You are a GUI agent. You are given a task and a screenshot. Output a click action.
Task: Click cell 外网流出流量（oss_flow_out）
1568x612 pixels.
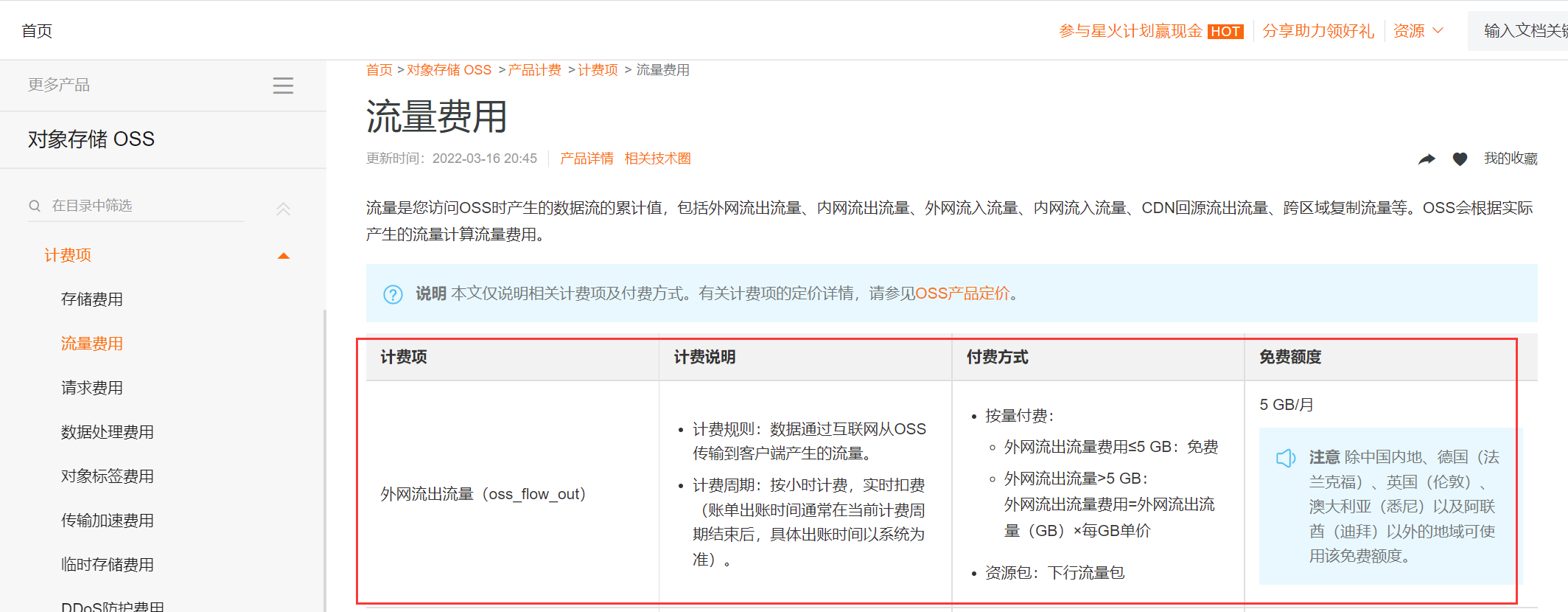coord(483,494)
